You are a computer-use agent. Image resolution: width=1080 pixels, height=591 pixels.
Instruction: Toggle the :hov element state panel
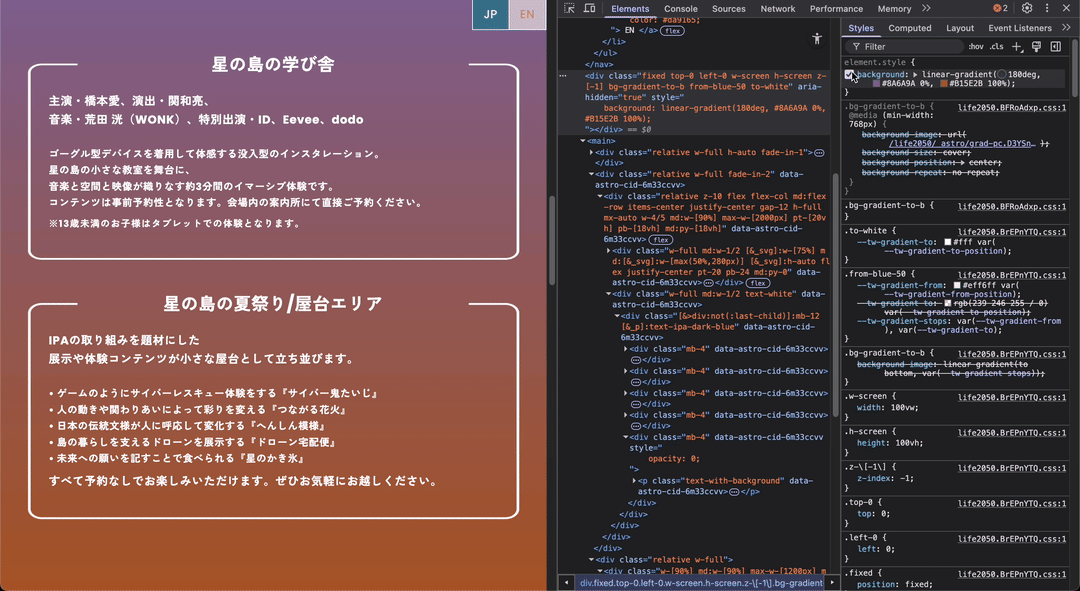click(976, 47)
